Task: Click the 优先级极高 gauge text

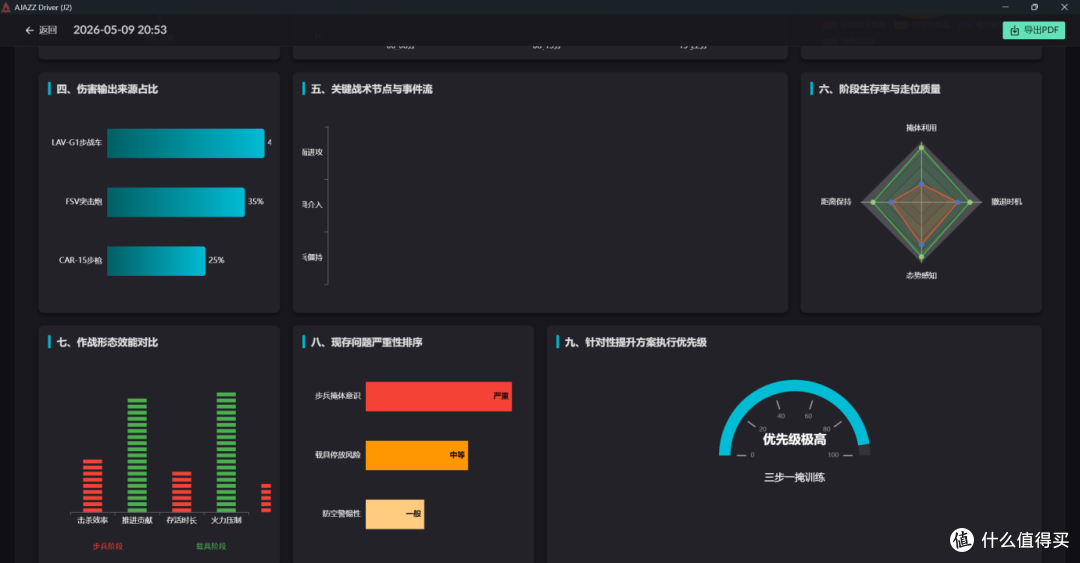Action: coord(794,440)
